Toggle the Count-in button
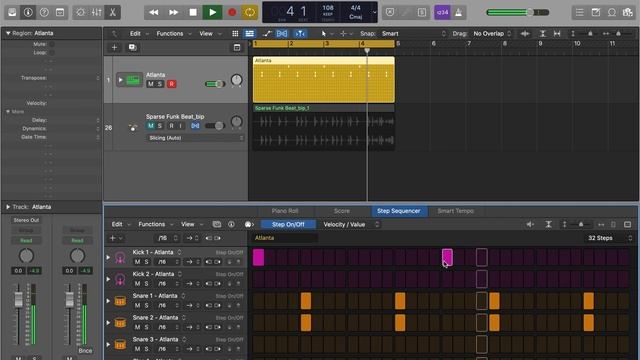 (442, 12)
